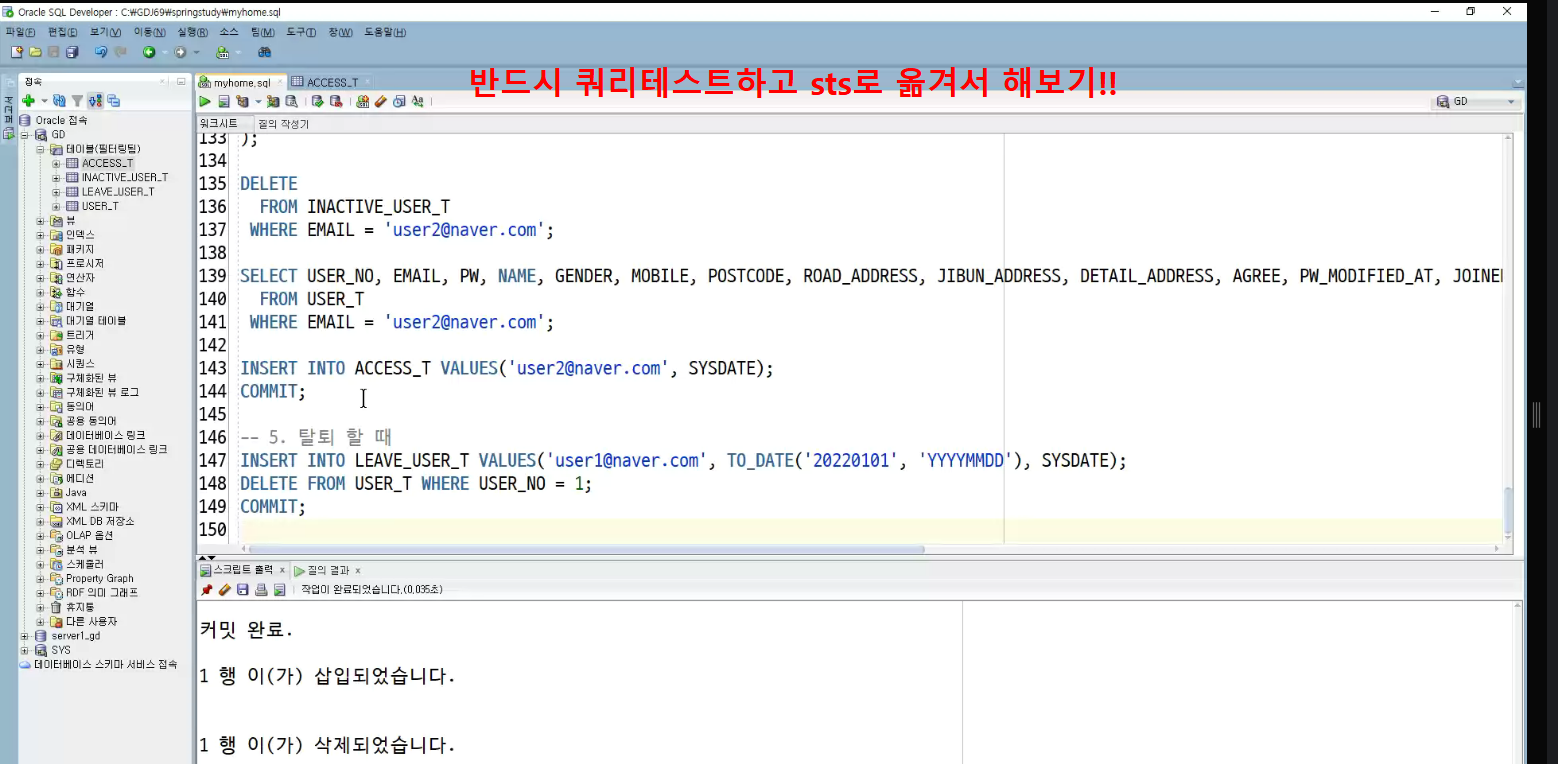Viewport: 1558px width, 764px height.
Task: Open the Back navigation history dropdown arrow
Action: pos(165,52)
